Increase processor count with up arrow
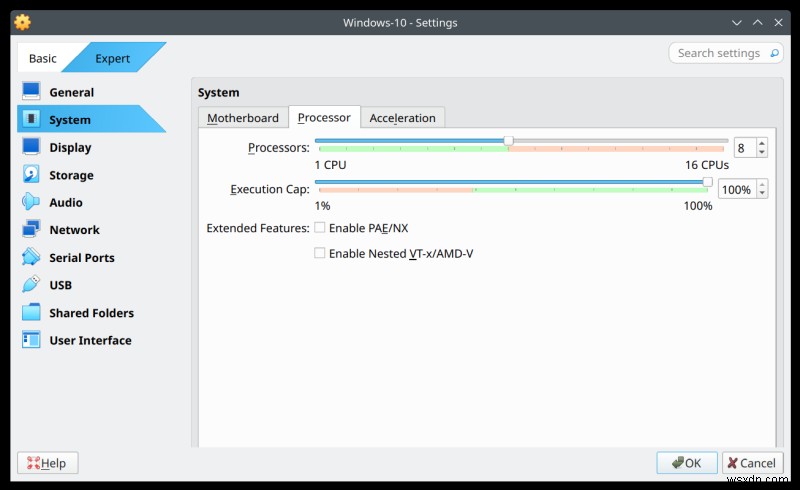Image resolution: width=800 pixels, height=490 pixels. click(x=762, y=143)
